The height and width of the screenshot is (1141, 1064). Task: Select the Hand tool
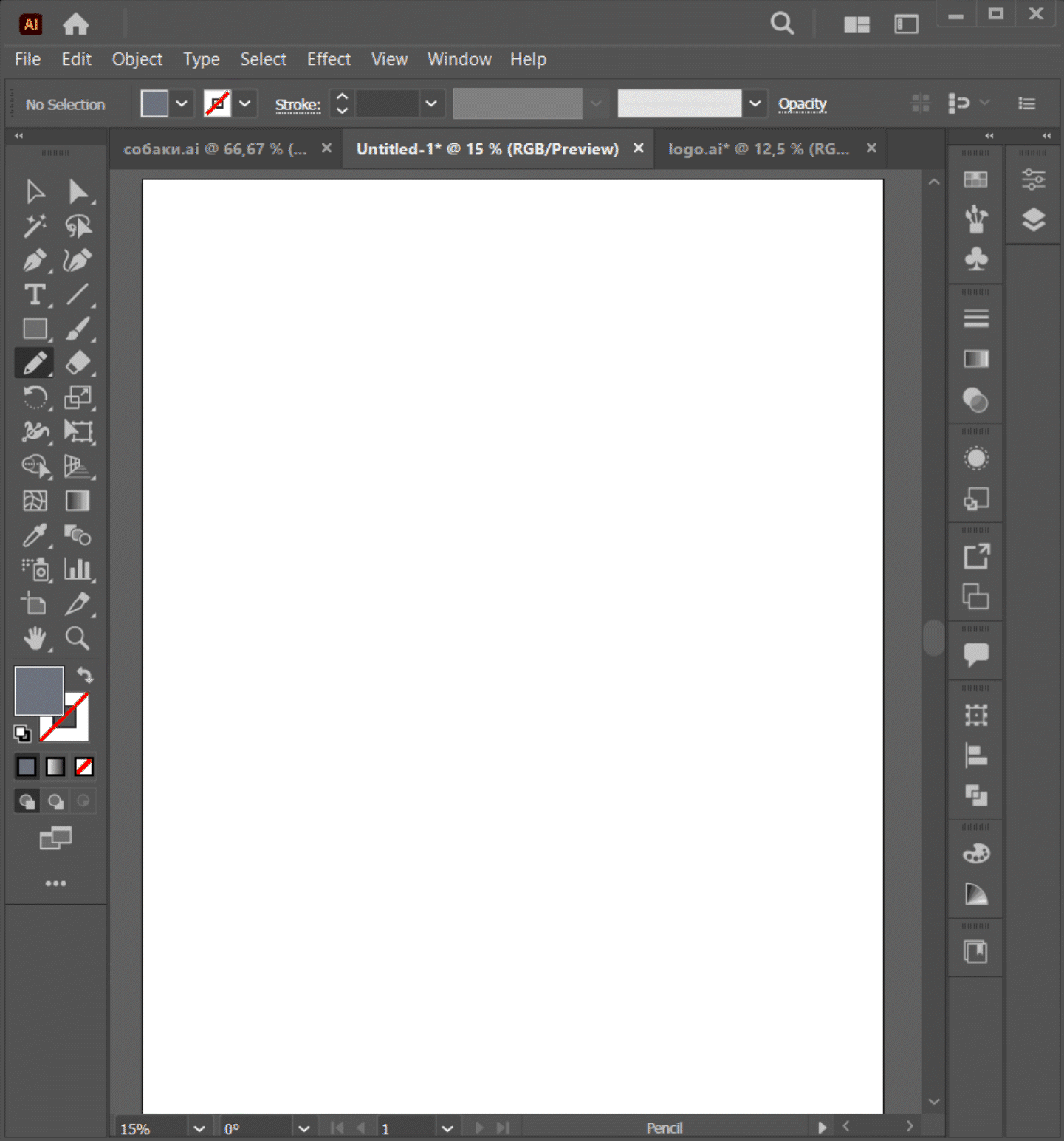coord(34,638)
